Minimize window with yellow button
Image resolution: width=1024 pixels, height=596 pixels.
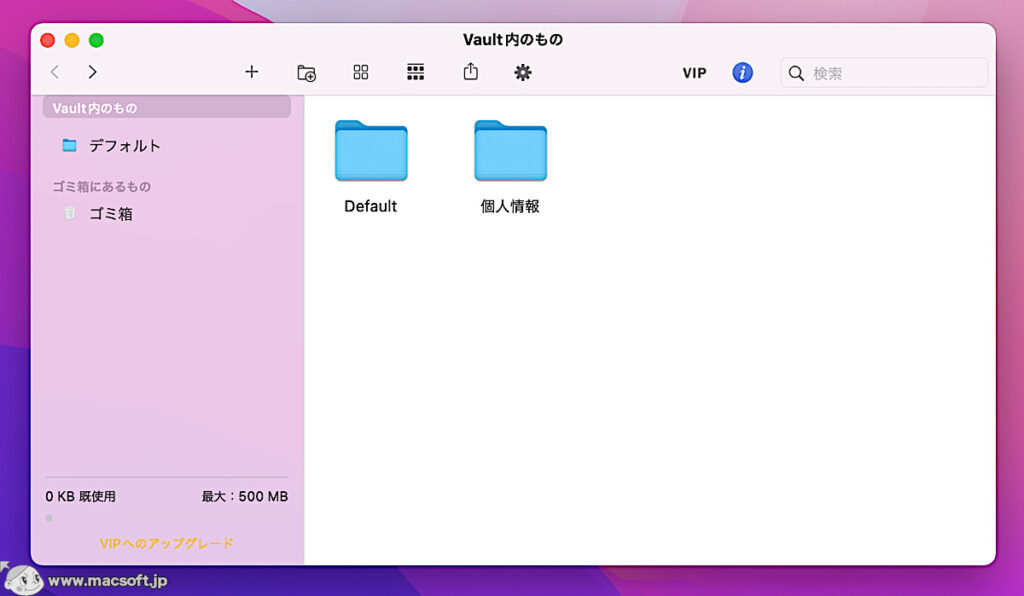pyautogui.click(x=72, y=40)
